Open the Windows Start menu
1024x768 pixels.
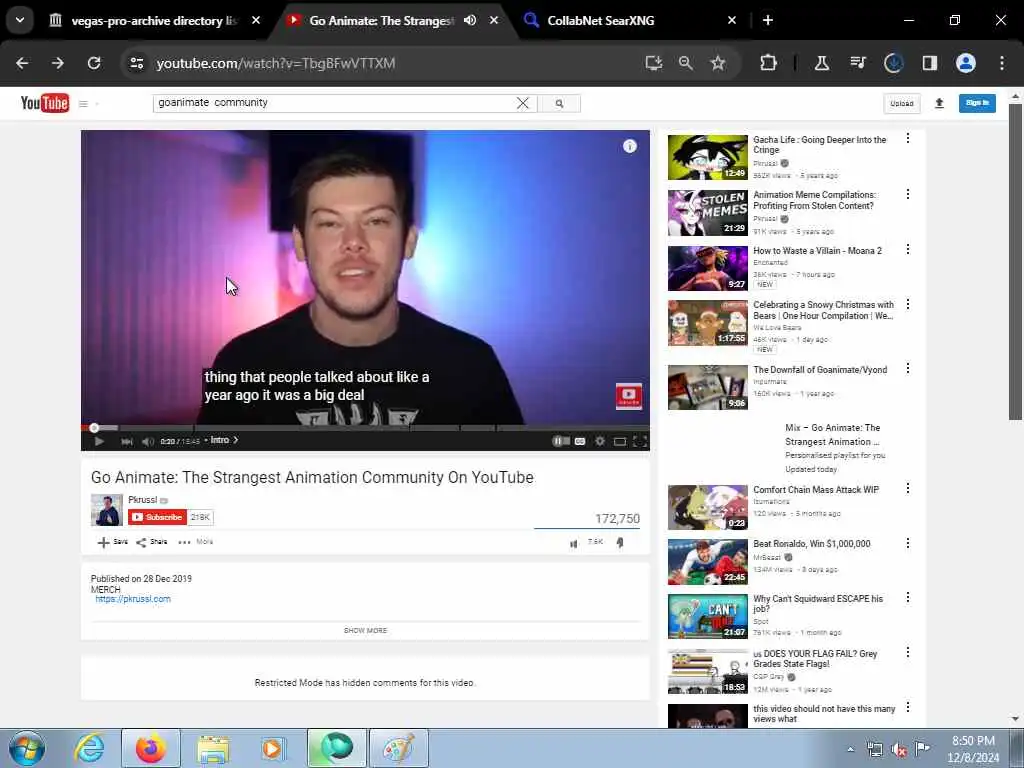(x=27, y=748)
